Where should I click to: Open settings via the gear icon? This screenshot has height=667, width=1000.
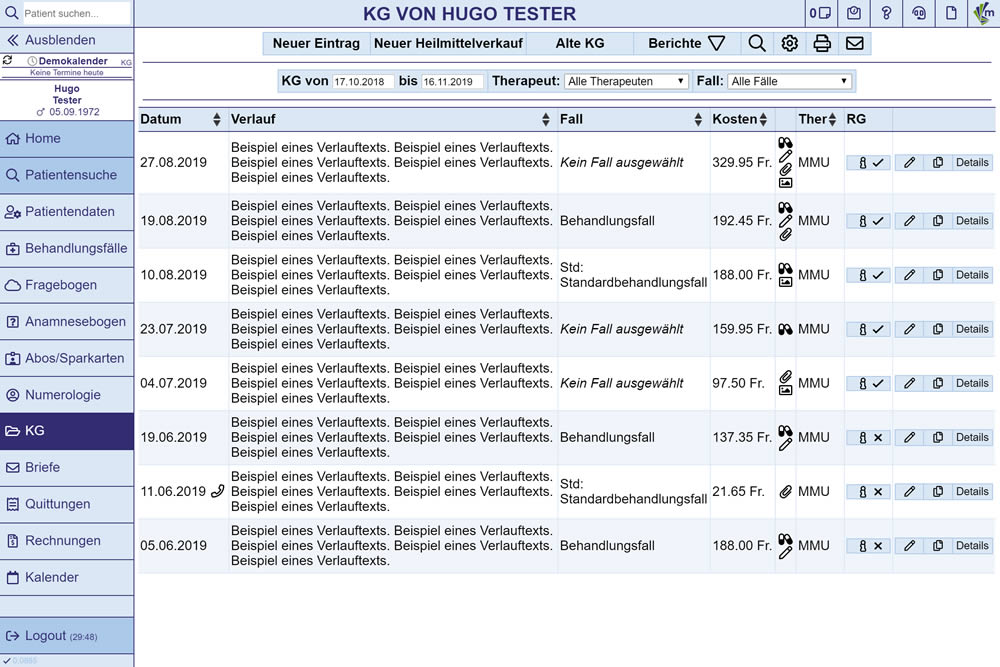789,43
